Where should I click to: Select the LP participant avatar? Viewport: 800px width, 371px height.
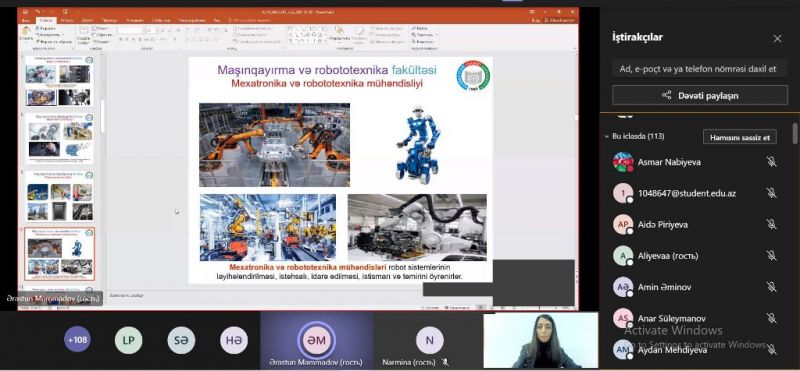(x=129, y=340)
